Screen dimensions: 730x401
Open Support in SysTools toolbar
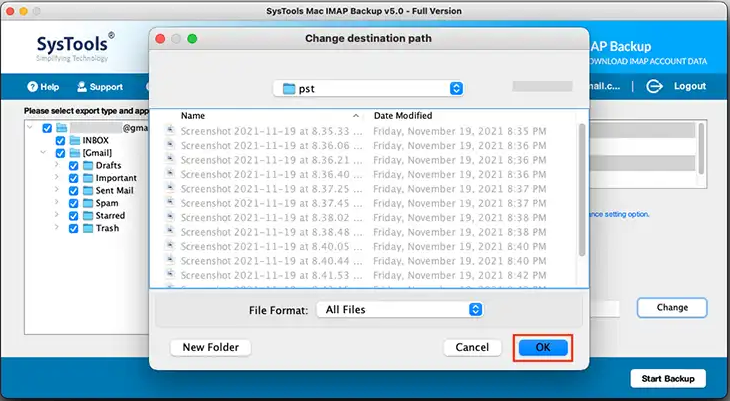click(x=100, y=87)
